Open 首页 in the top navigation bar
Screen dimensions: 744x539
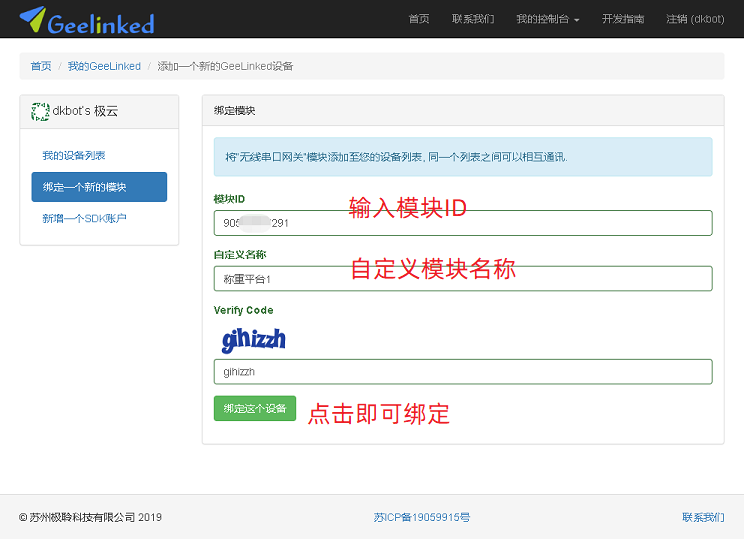point(419,19)
